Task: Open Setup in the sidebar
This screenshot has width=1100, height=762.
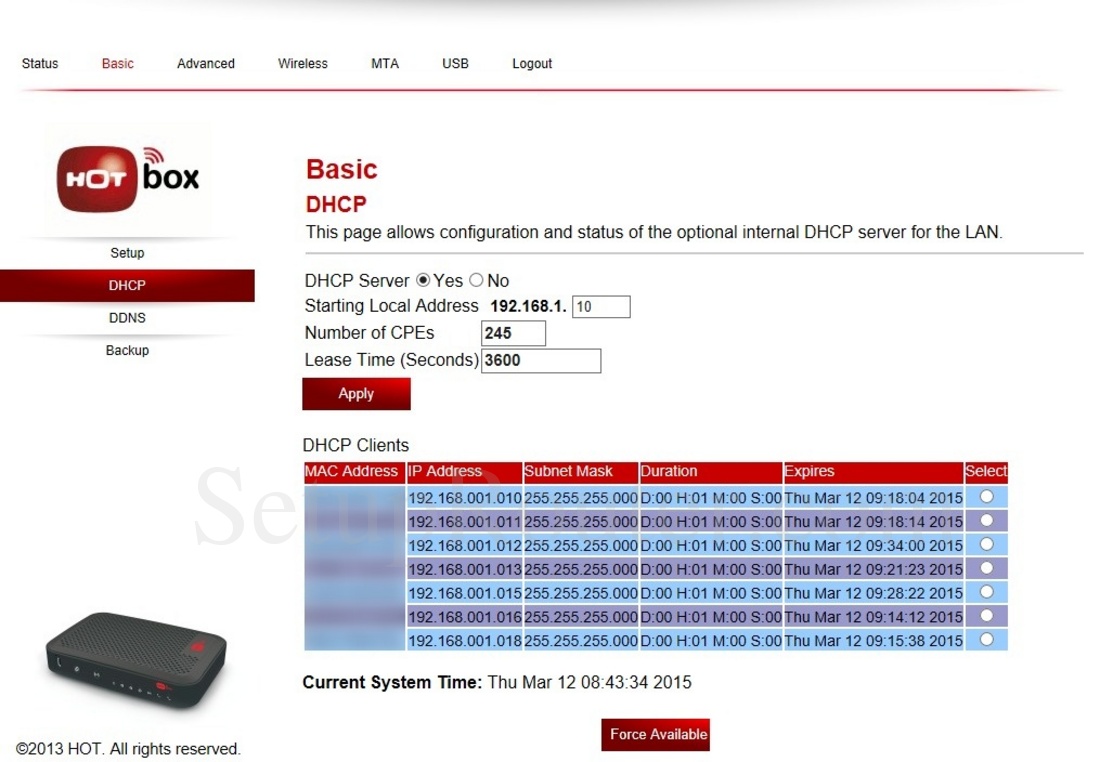Action: coord(127,253)
